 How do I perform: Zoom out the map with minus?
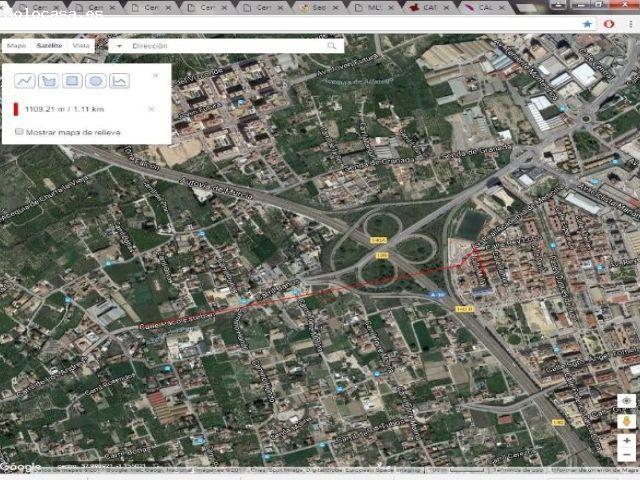[626, 455]
